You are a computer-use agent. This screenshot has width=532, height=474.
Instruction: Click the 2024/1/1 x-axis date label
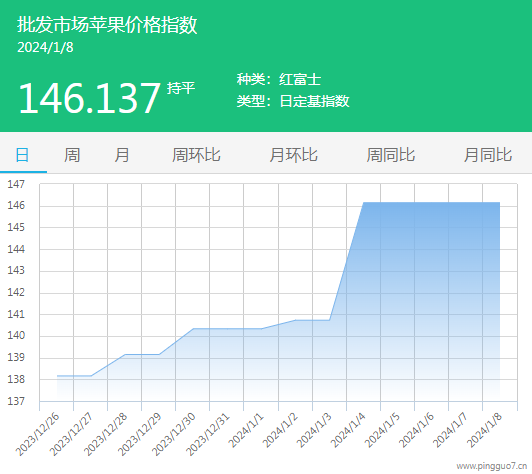[x=246, y=430]
